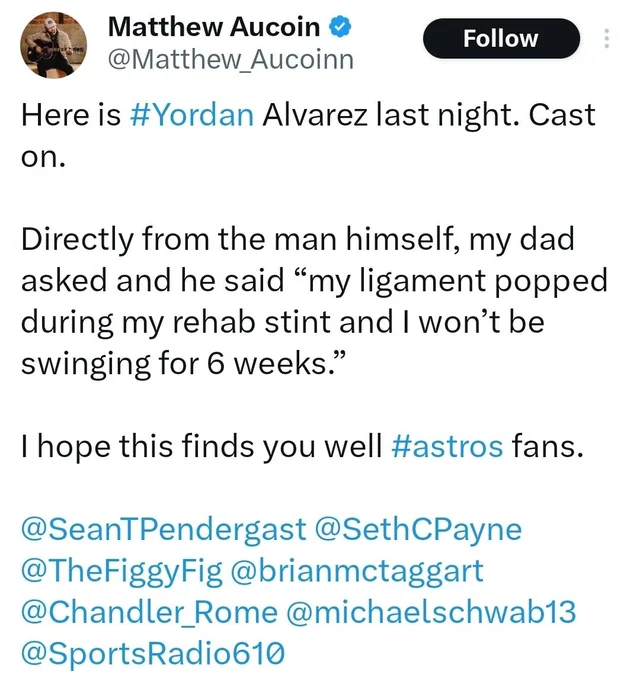Open the @brianmctaggart mention
Screen dimensions: 640x694
tap(357, 571)
